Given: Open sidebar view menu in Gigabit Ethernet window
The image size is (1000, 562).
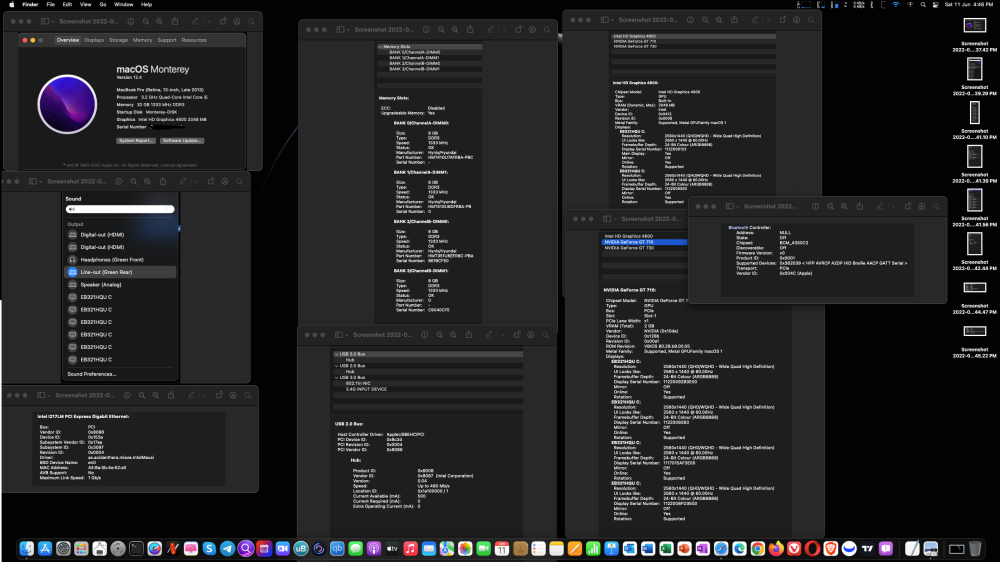Looking at the screenshot, I should tap(43, 396).
